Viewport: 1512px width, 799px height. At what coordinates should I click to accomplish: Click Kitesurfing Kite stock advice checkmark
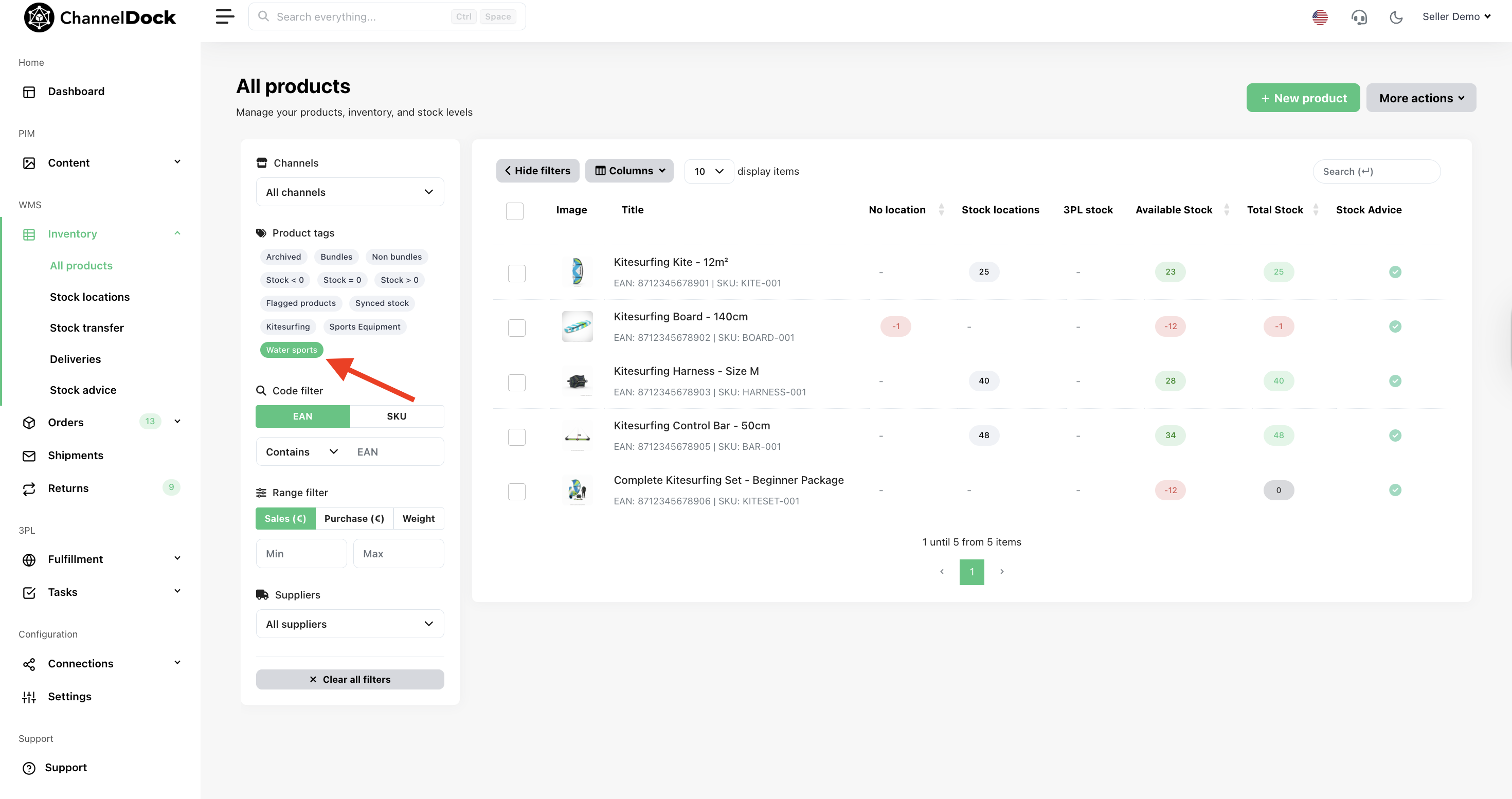(1395, 271)
